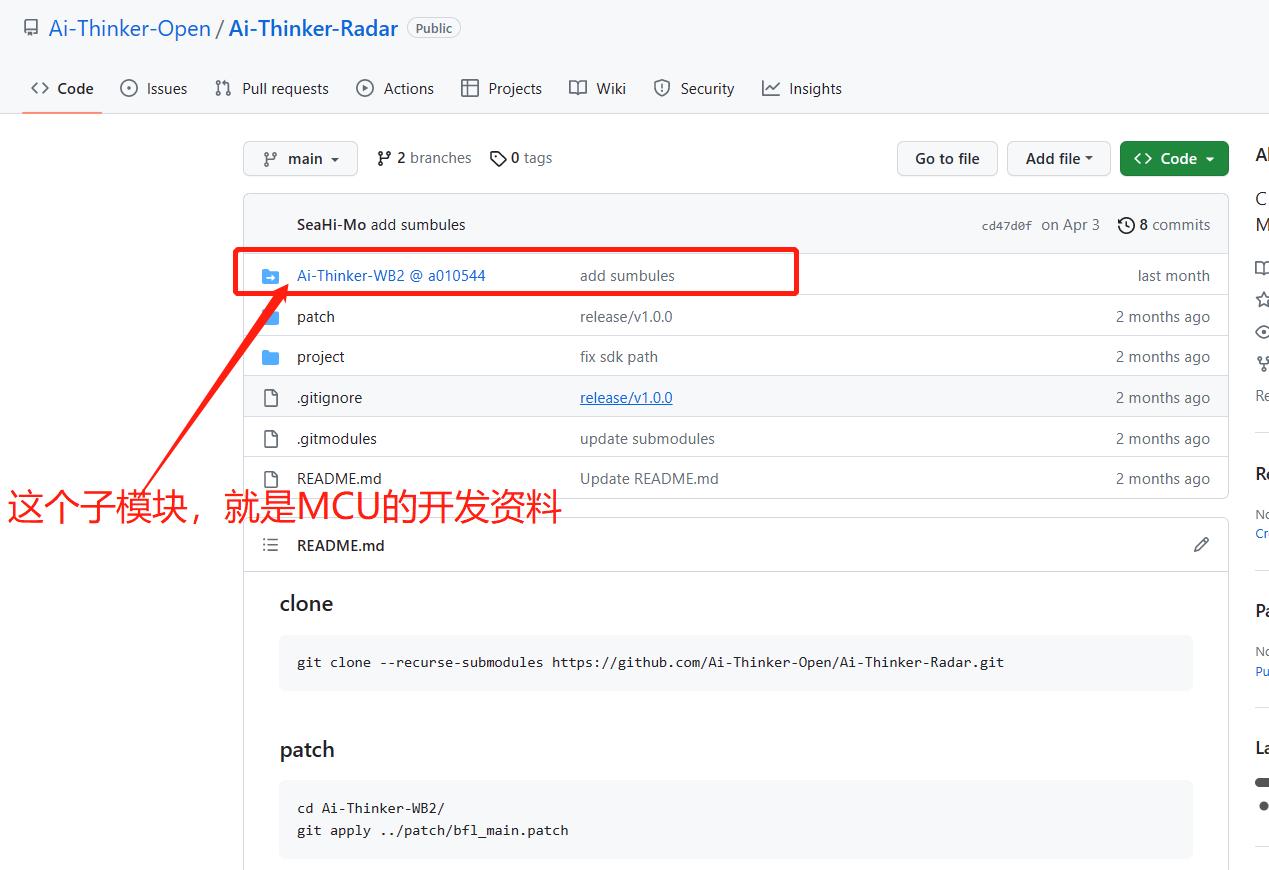Open the 'update submodules' commit message
The width and height of the screenshot is (1269, 870).
pos(647,439)
